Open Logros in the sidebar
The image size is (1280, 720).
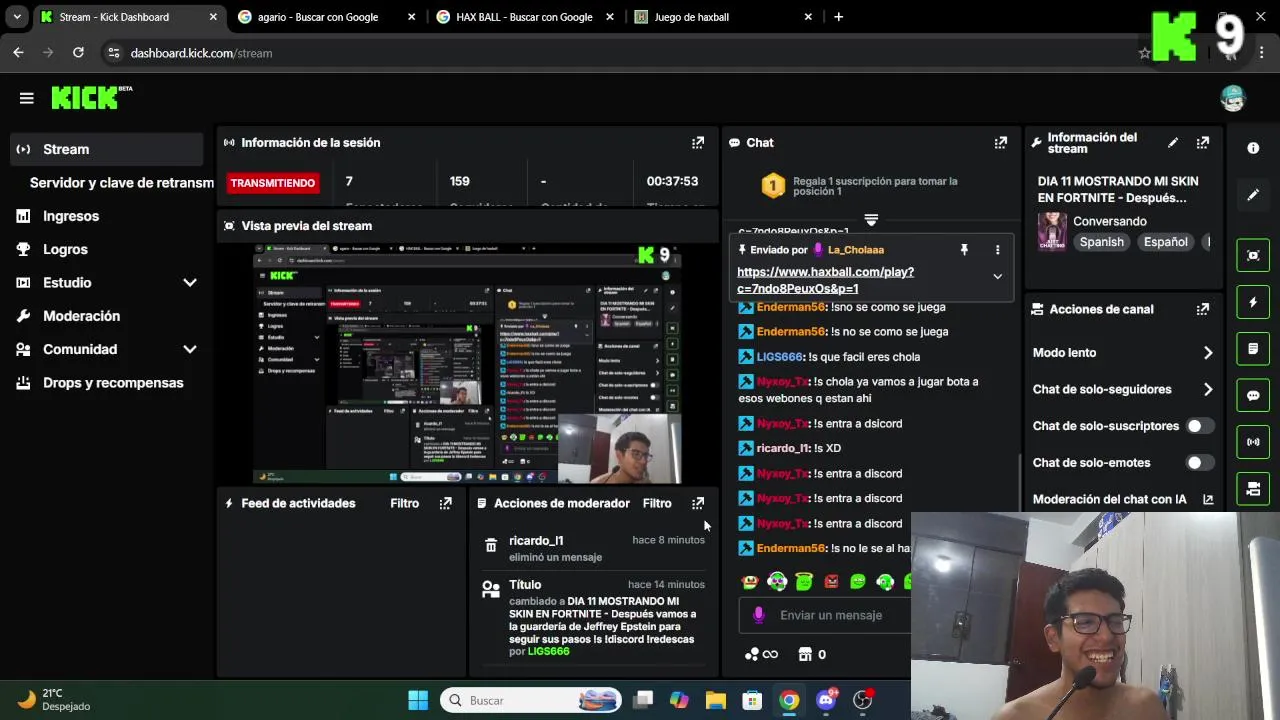coord(65,249)
